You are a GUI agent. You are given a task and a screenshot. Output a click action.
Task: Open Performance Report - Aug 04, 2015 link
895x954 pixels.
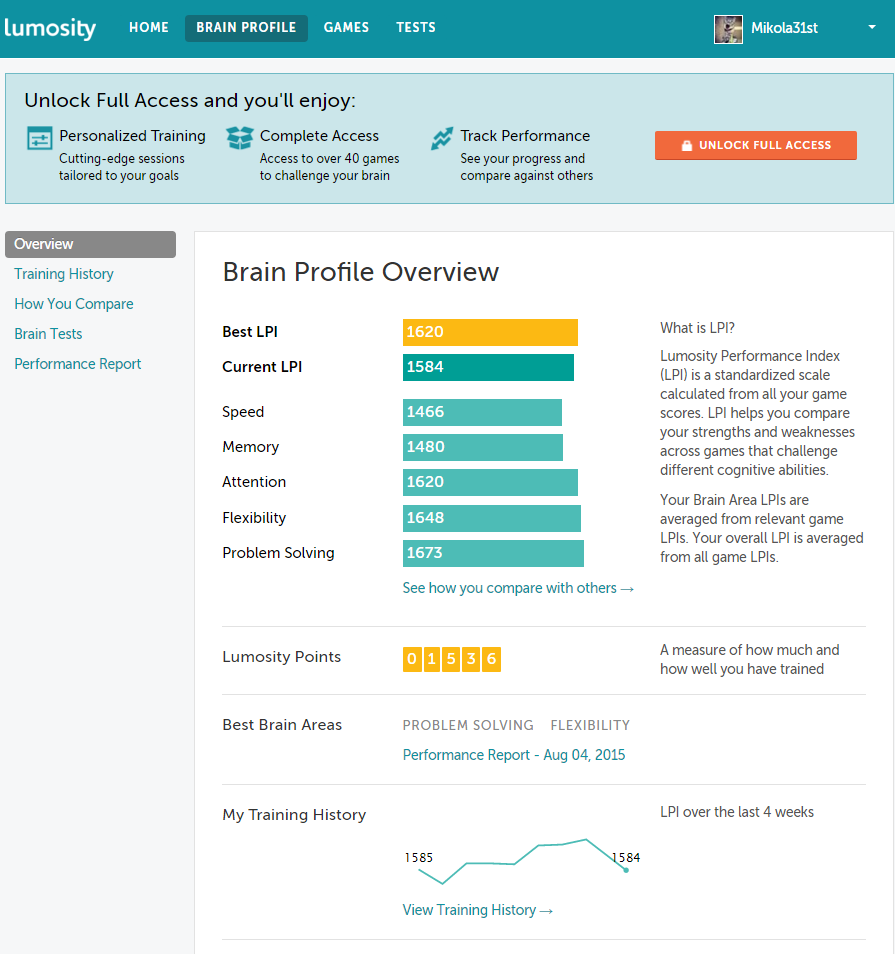514,755
